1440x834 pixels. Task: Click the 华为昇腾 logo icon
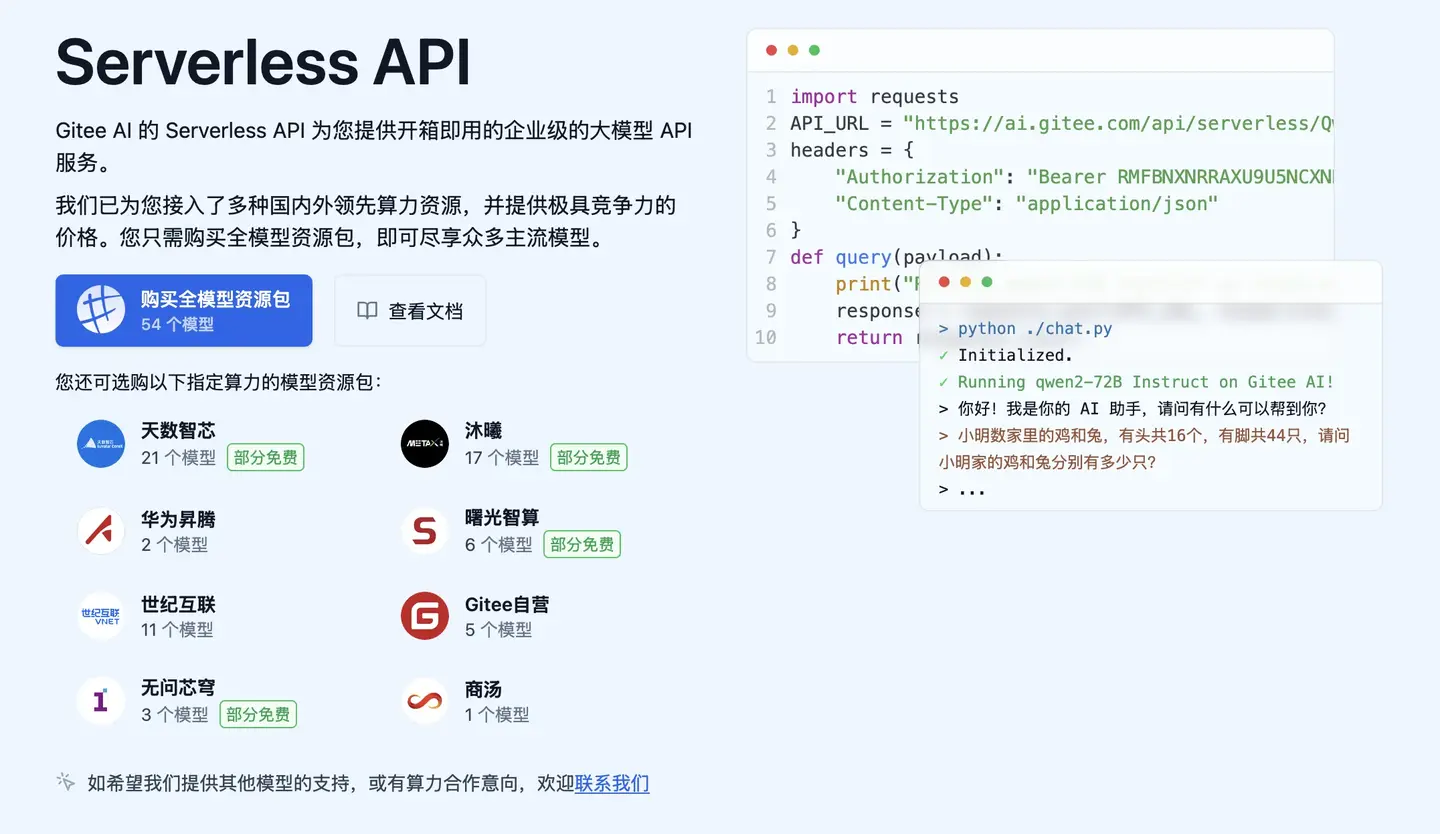click(100, 530)
